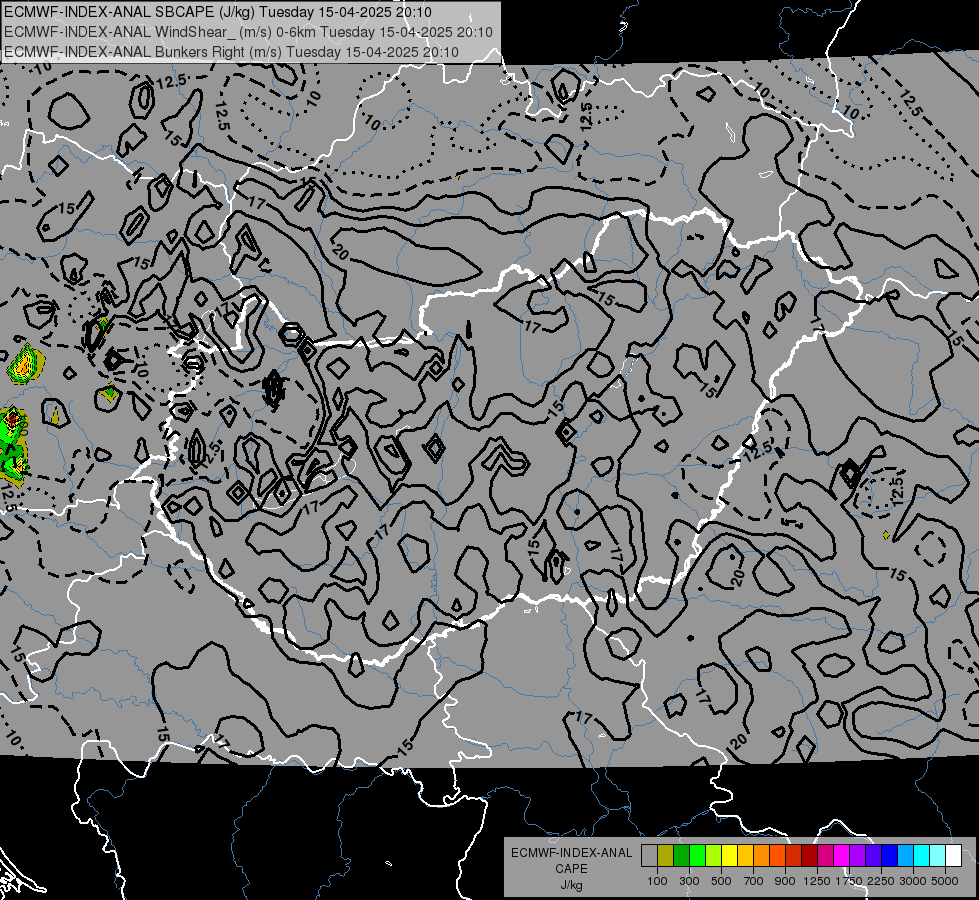The image size is (979, 900).
Task: Click the 700 legend tick value
Action: pos(754,881)
